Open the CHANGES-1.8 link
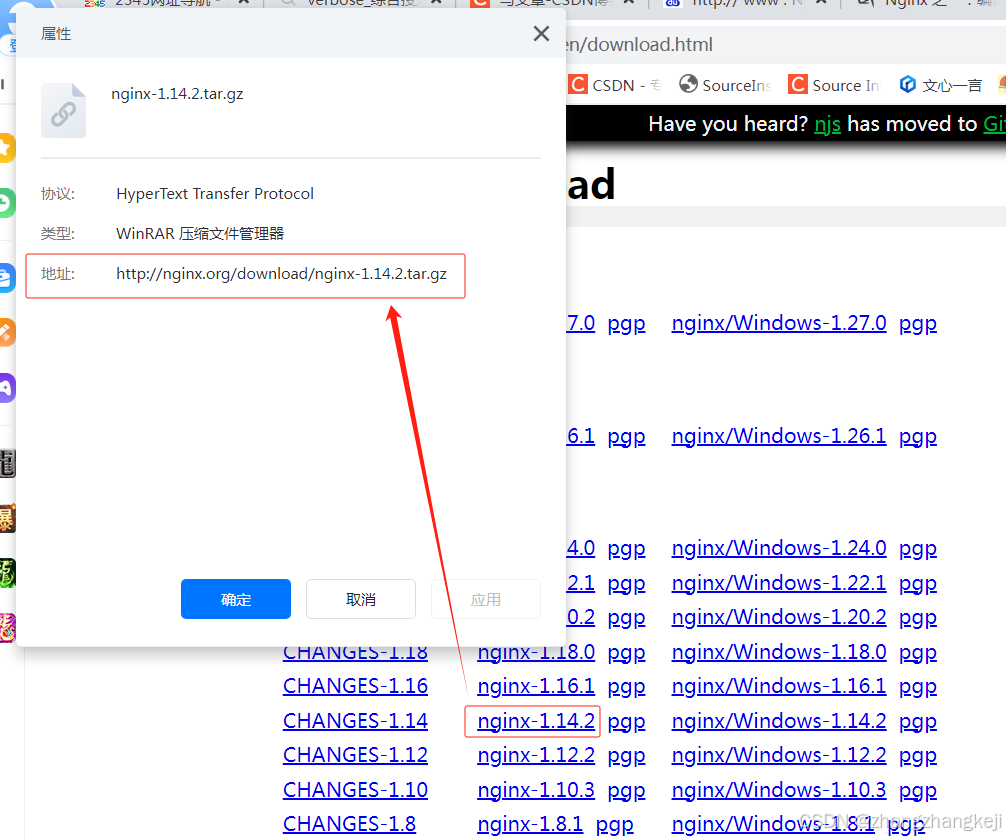 pyautogui.click(x=350, y=824)
